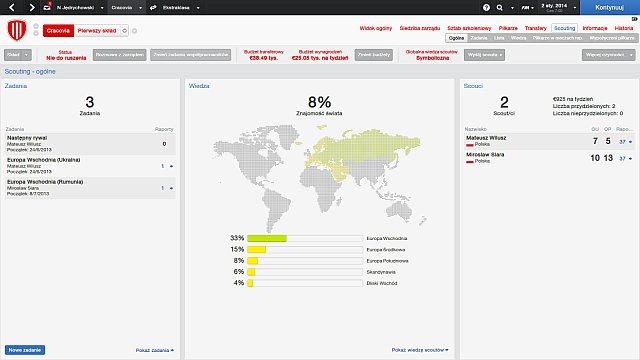Image resolution: width=640 pixels, height=360 pixels.
Task: Click the Skandynawia 6% knowledge bar
Action: pyautogui.click(x=305, y=272)
